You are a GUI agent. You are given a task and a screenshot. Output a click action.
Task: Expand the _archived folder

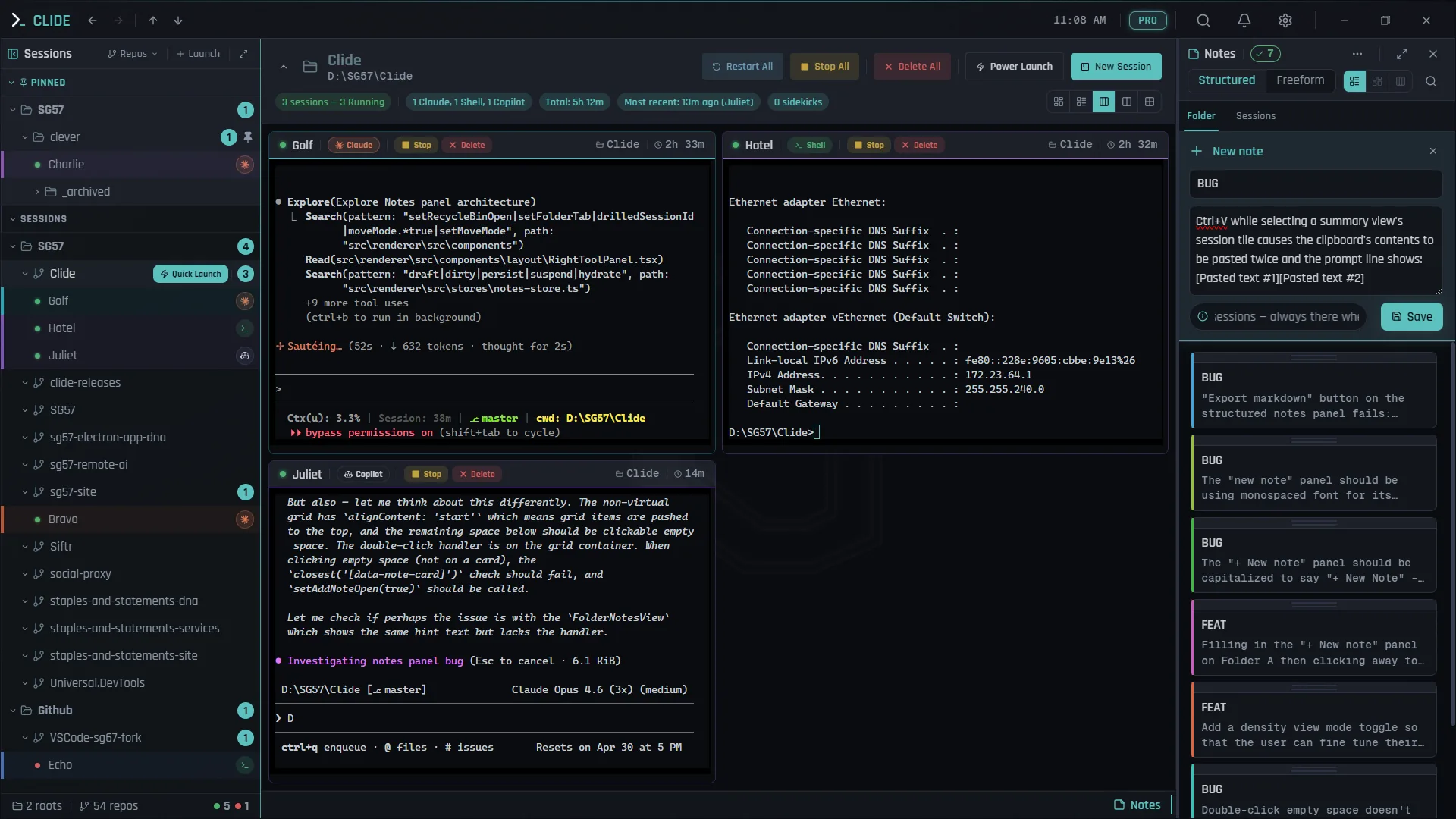(36, 192)
